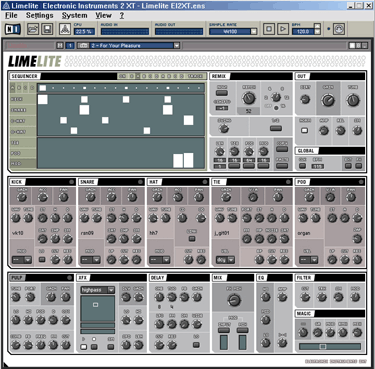Image resolution: width=375 pixels, height=369 pixels.
Task: Select the TIE row label in sequencer
Action: 23,143
